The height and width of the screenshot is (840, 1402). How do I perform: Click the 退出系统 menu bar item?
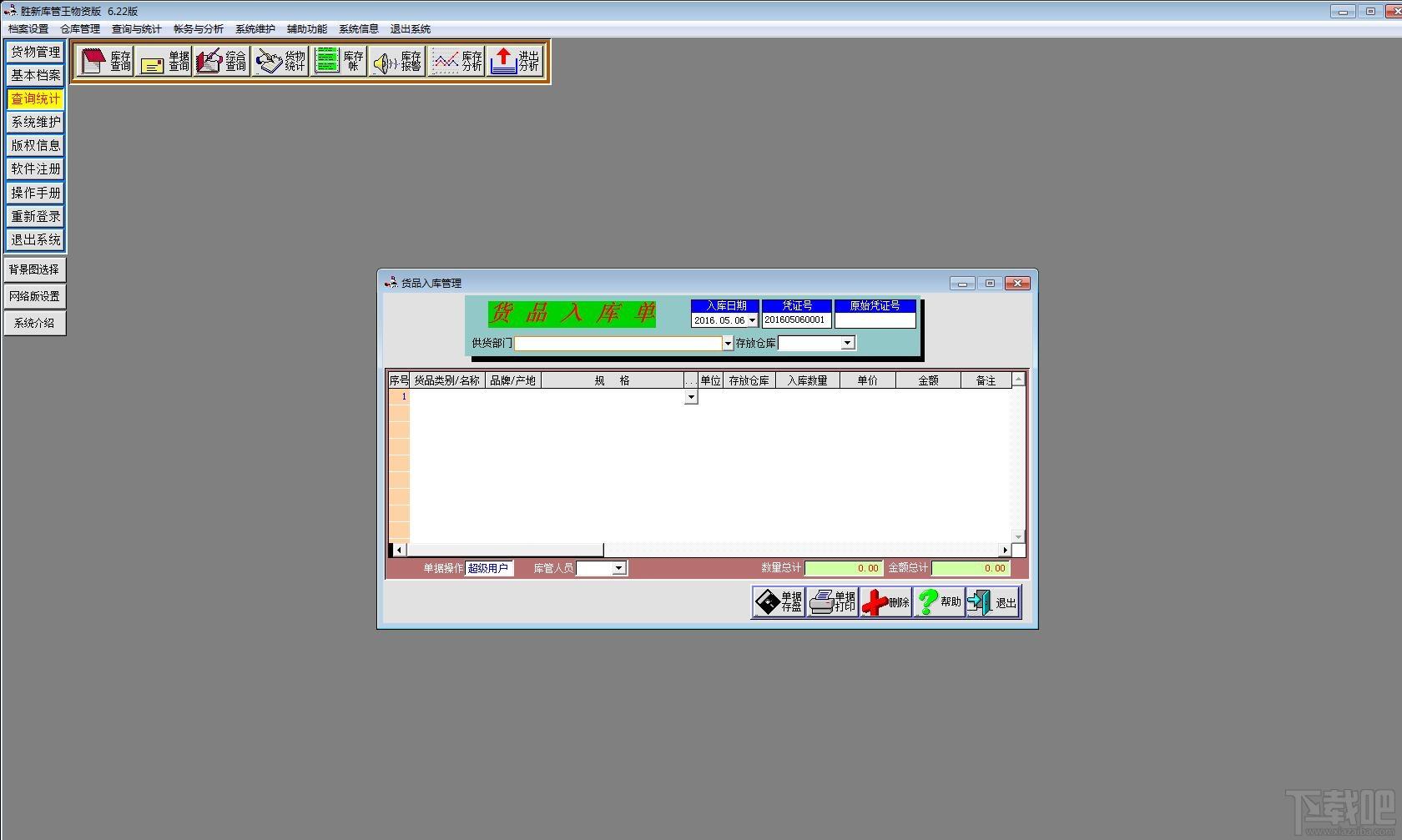click(411, 29)
